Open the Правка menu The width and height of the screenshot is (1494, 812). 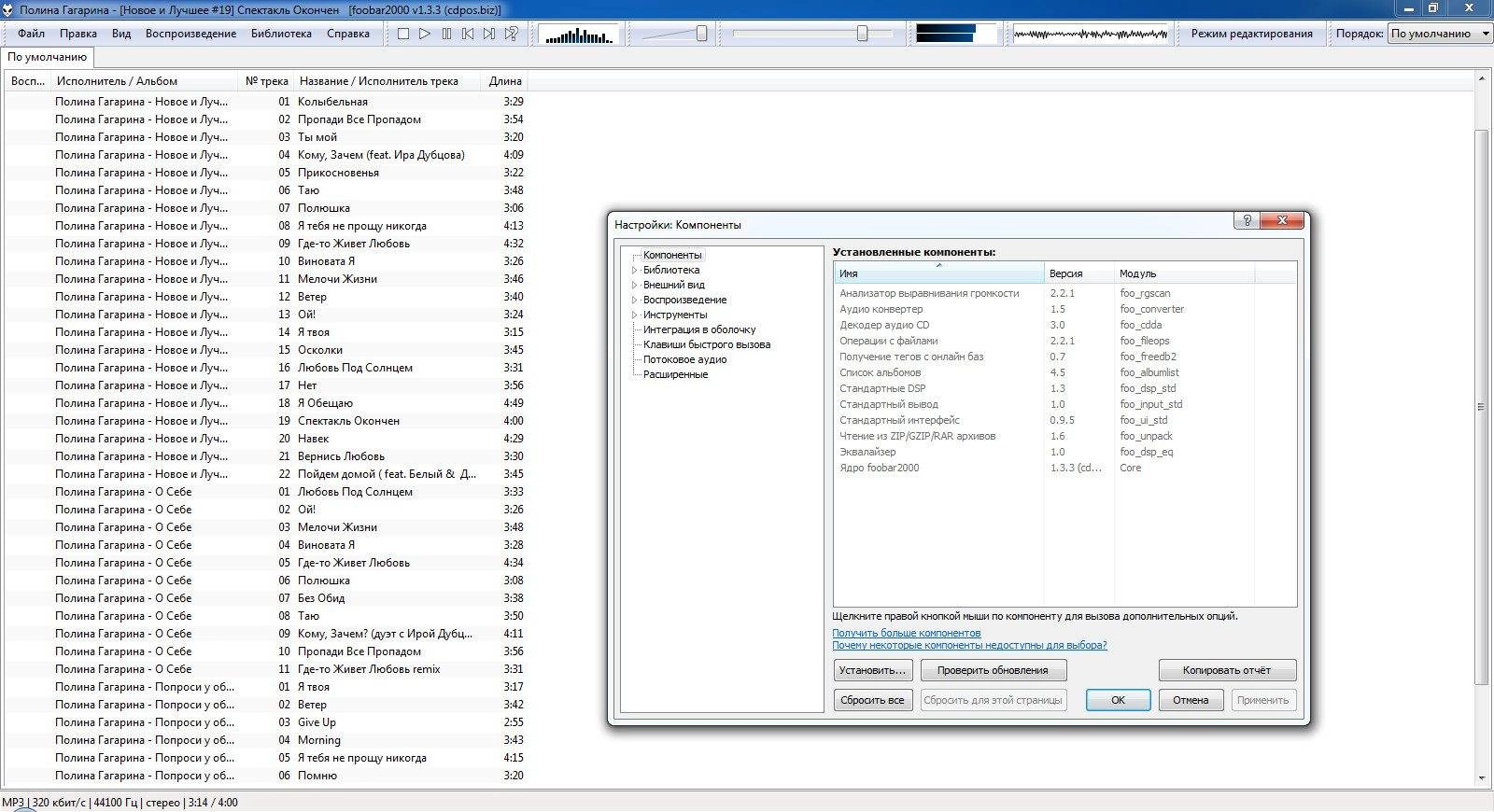(78, 34)
